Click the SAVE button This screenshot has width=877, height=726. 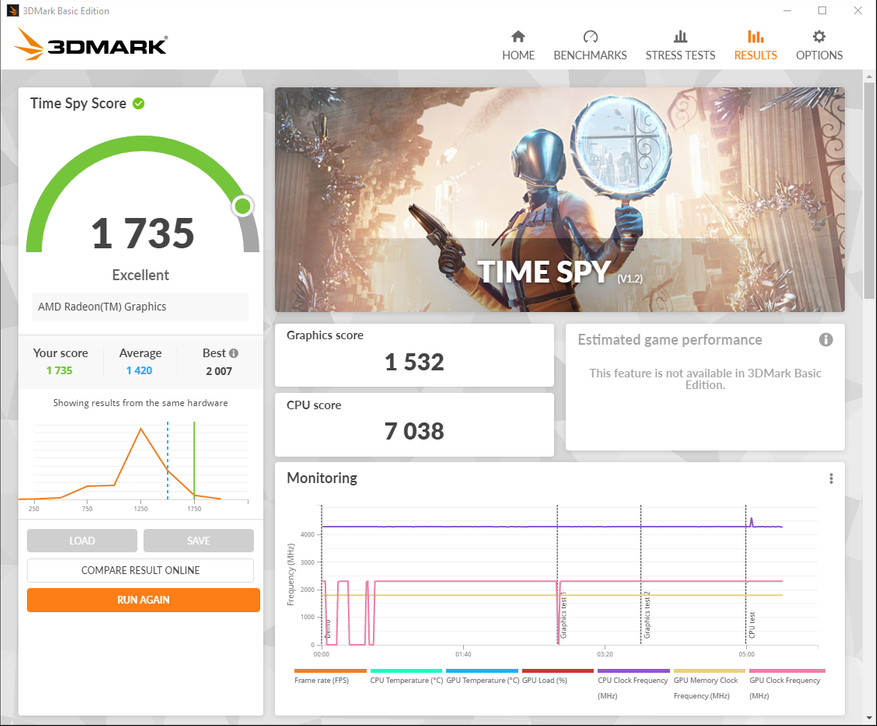(x=199, y=540)
